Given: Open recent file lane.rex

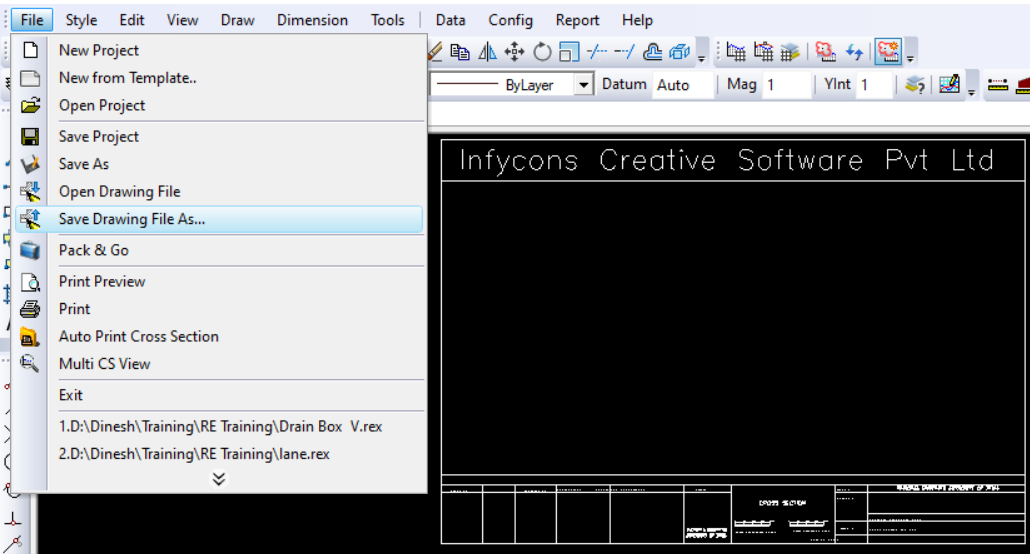Looking at the screenshot, I should (194, 454).
